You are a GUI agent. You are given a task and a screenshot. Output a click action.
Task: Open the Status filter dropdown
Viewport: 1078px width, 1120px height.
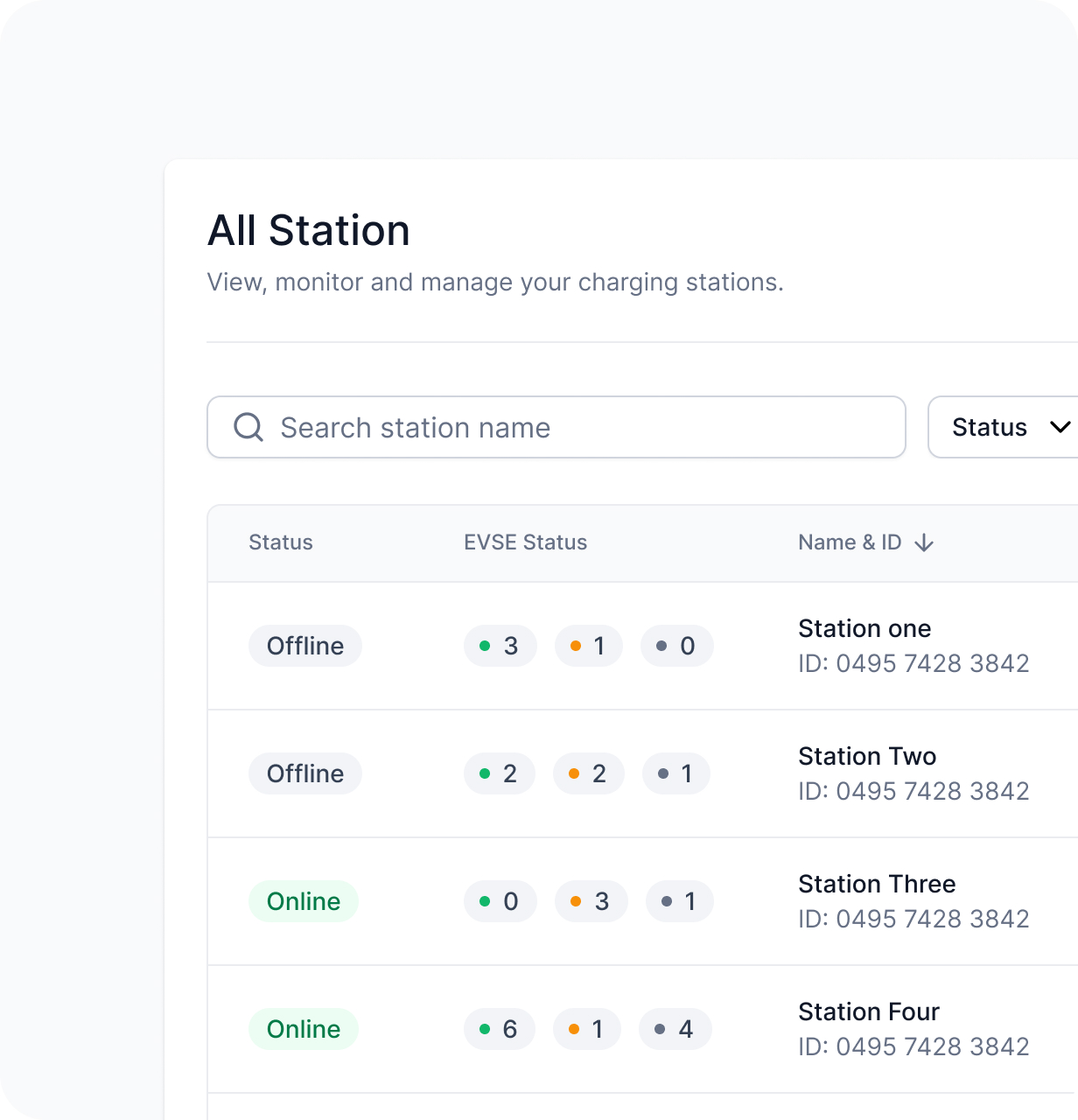pyautogui.click(x=1003, y=427)
